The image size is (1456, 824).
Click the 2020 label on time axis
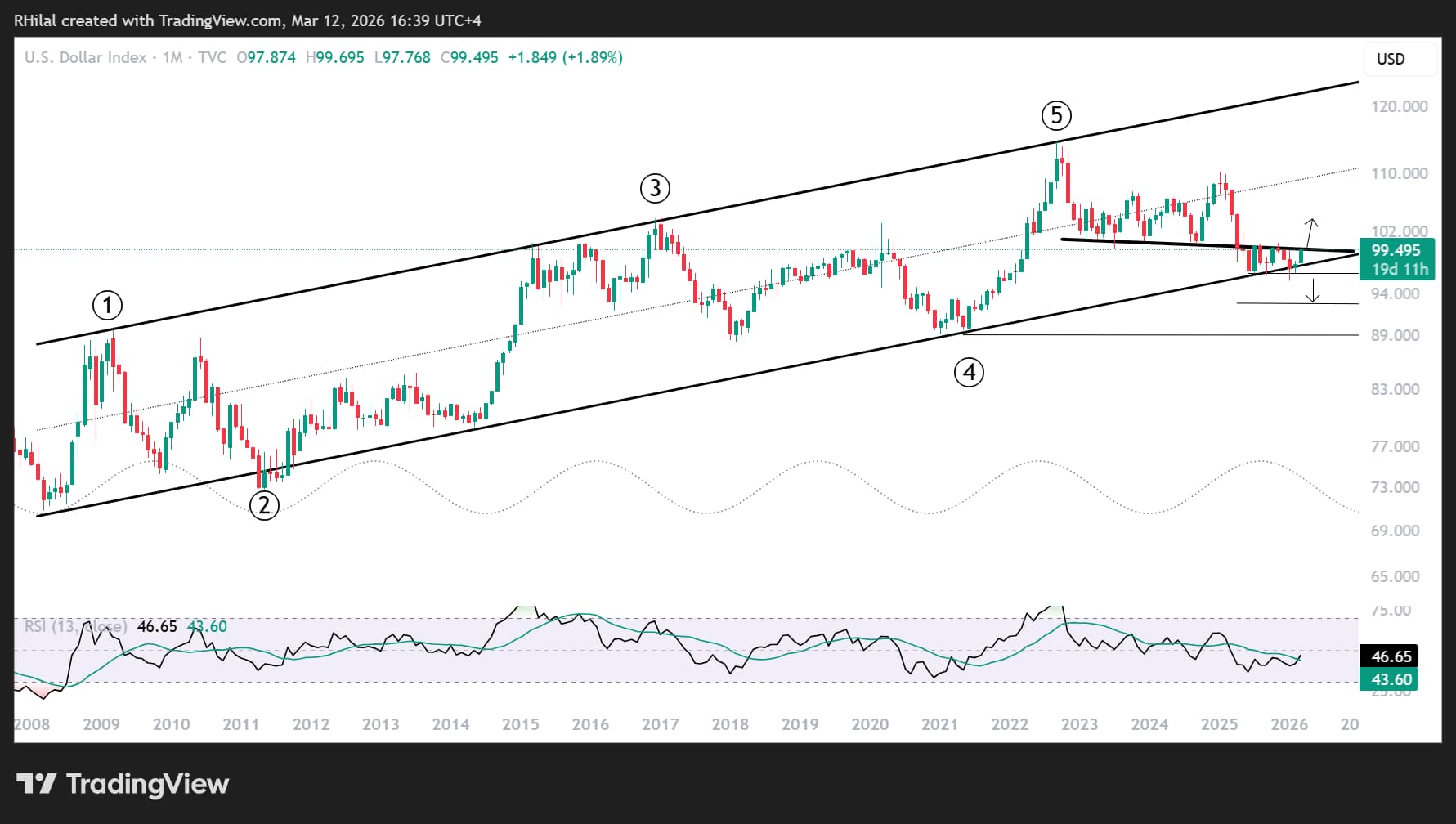pos(870,724)
